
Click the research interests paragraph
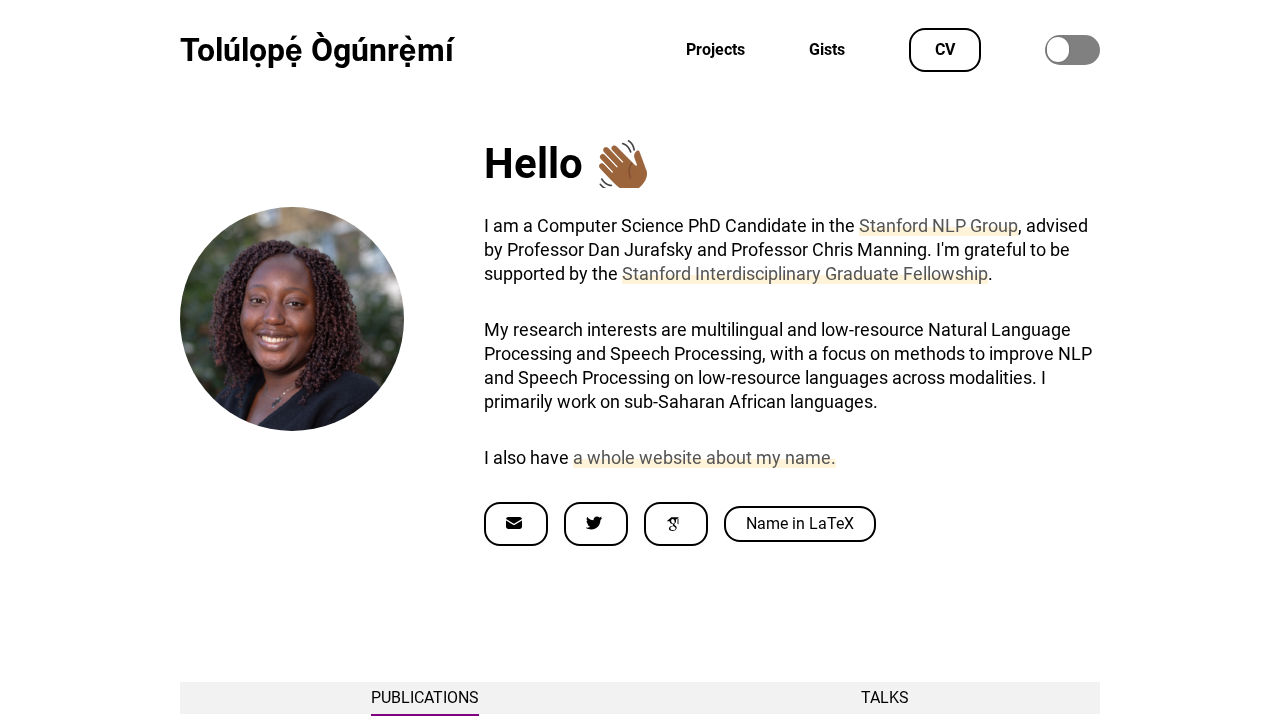[787, 364]
